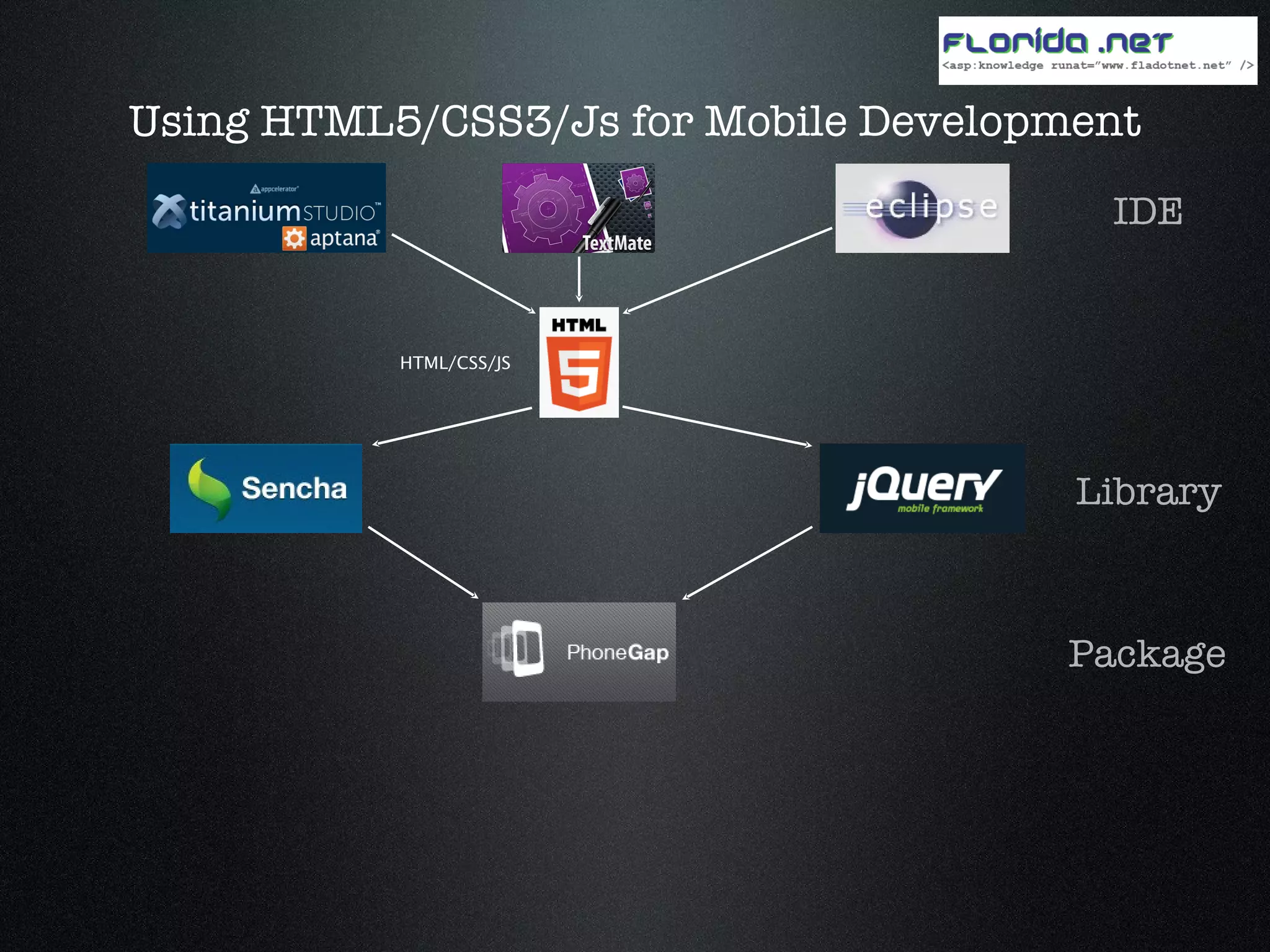Select the slide title about HTML5/CSS3/Js
This screenshot has height=952, width=1270.
point(634,121)
